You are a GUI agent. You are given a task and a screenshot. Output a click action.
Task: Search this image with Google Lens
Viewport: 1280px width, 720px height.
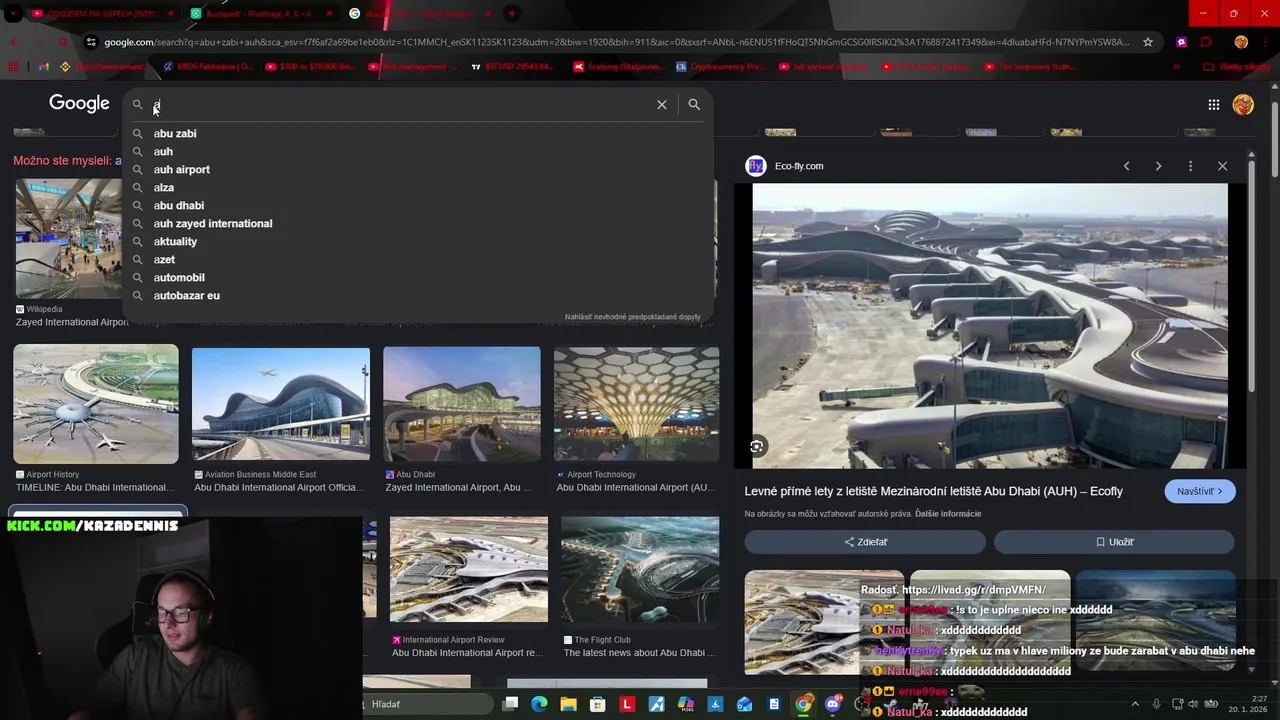757,447
